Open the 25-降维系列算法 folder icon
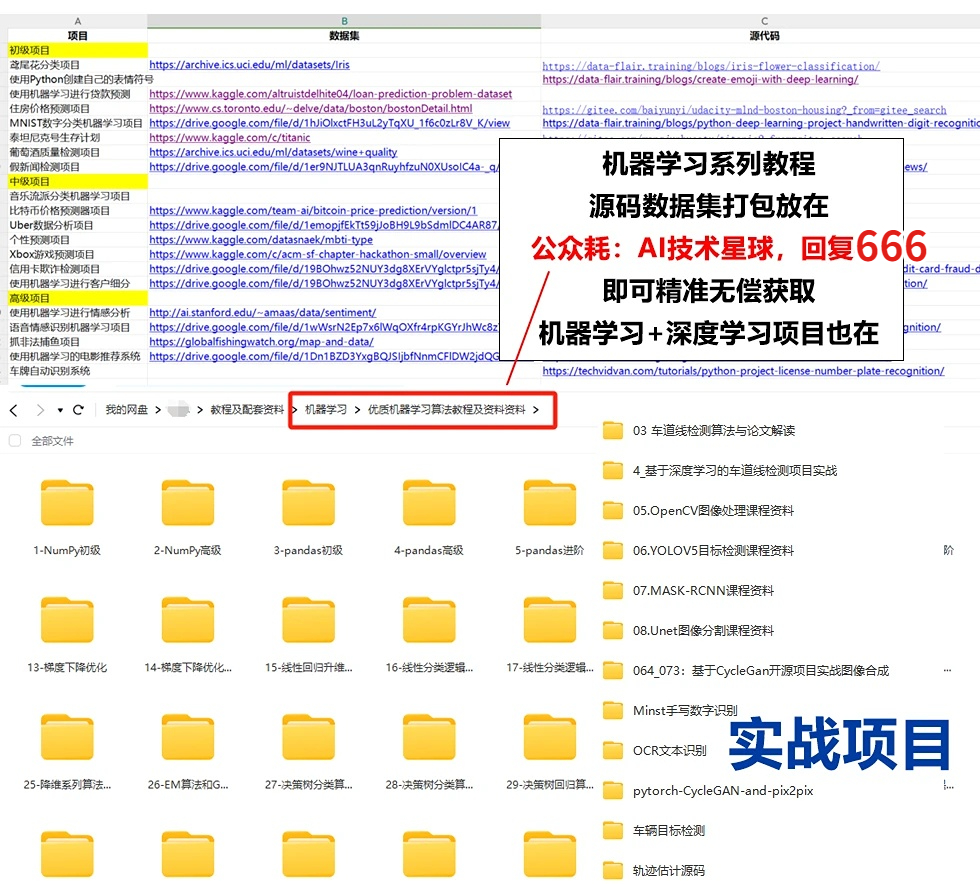Screen dimensions: 980x884 click(67, 736)
